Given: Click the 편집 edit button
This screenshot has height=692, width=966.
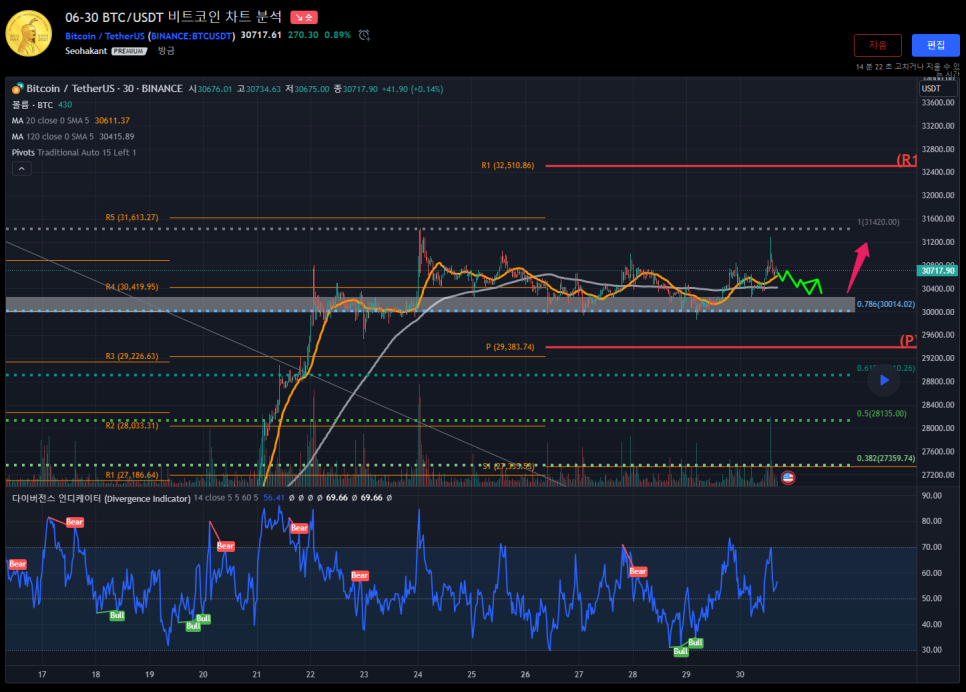Looking at the screenshot, I should pos(935,45).
